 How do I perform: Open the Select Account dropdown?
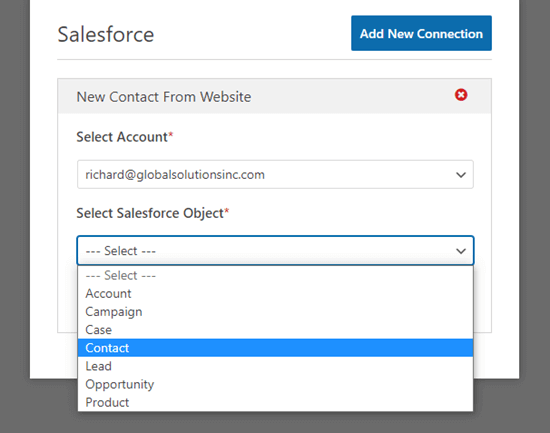(275, 174)
